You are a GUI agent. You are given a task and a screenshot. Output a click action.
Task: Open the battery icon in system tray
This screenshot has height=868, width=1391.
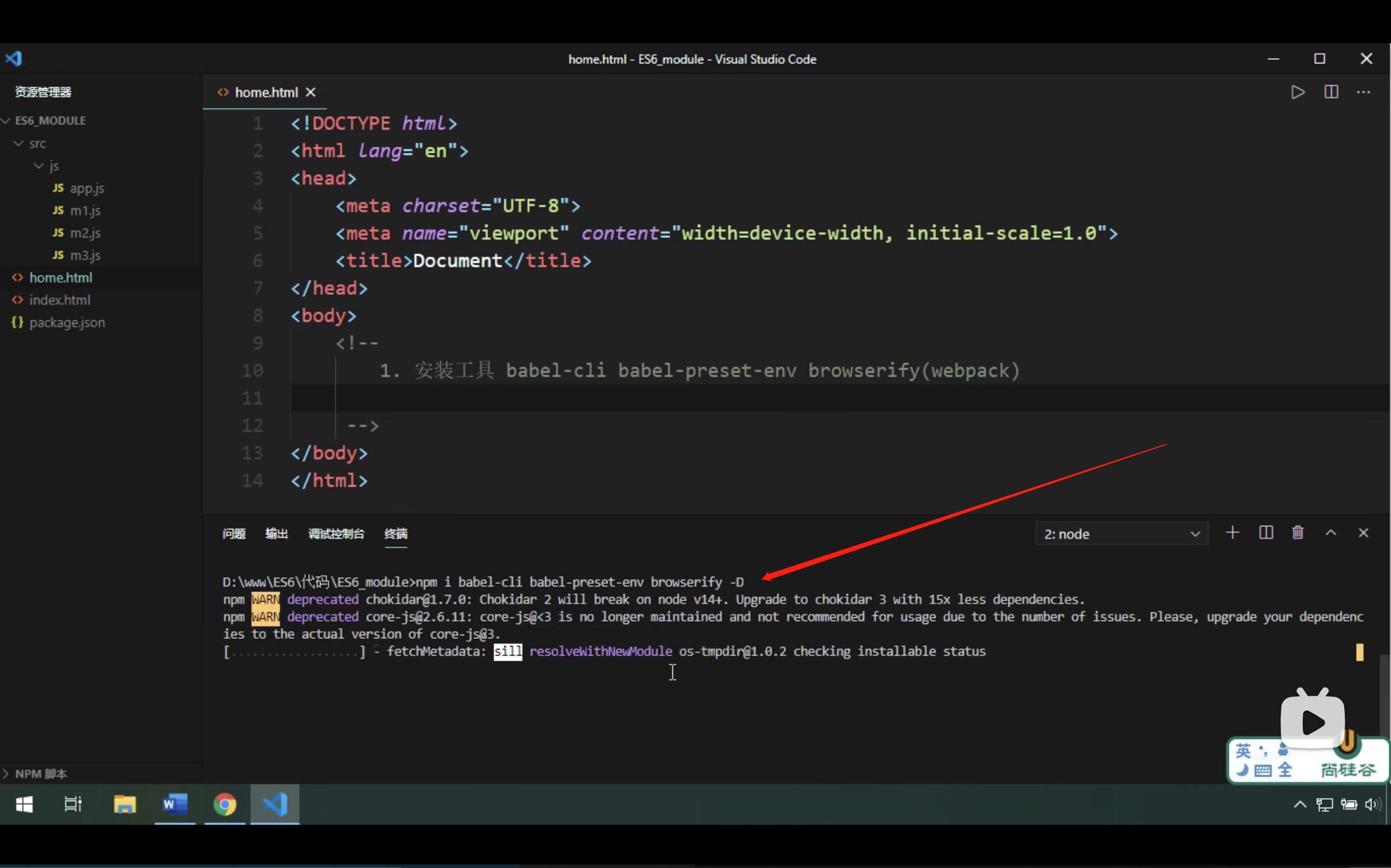(1349, 804)
